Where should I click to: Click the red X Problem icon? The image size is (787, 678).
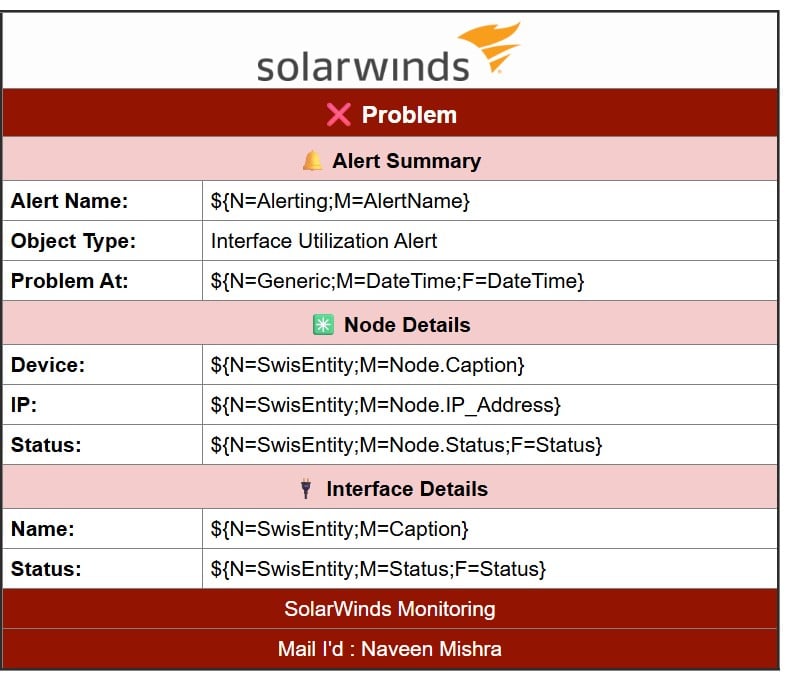point(338,114)
